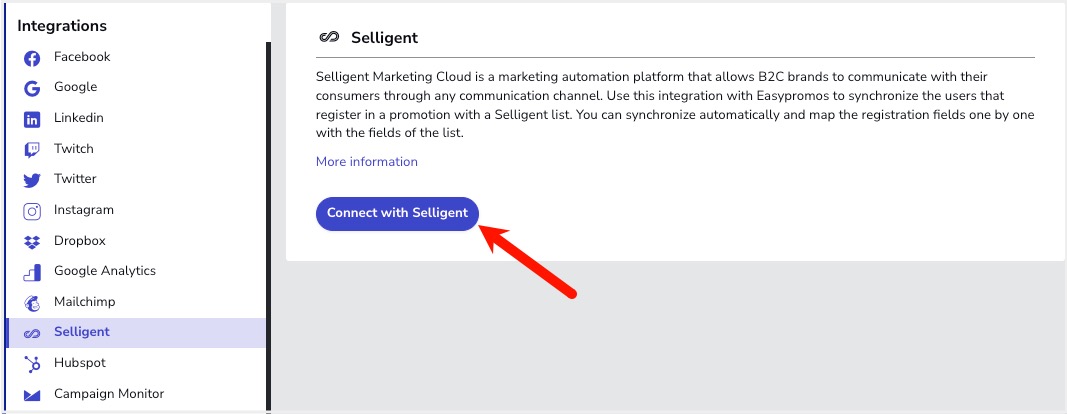Click the Facebook logo icon in sidebar
This screenshot has width=1067, height=414.
point(32,58)
